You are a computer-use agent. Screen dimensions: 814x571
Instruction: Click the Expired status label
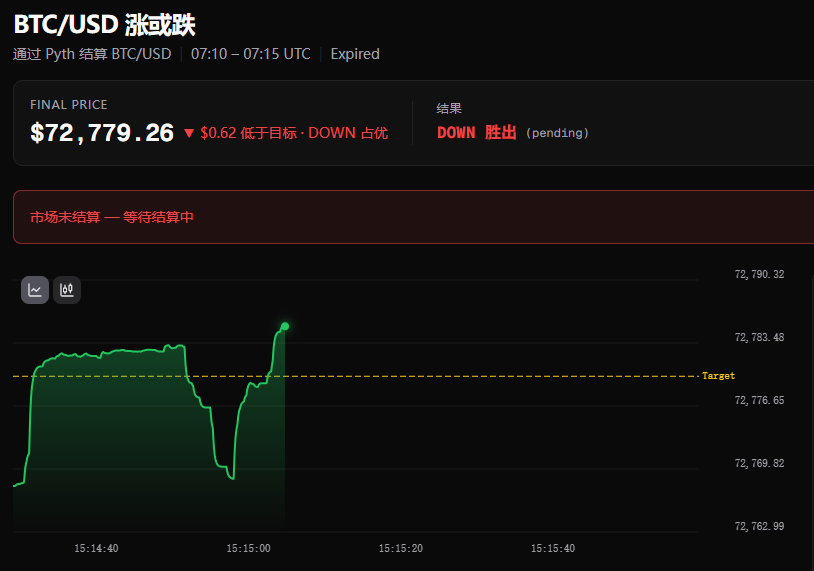(x=355, y=54)
